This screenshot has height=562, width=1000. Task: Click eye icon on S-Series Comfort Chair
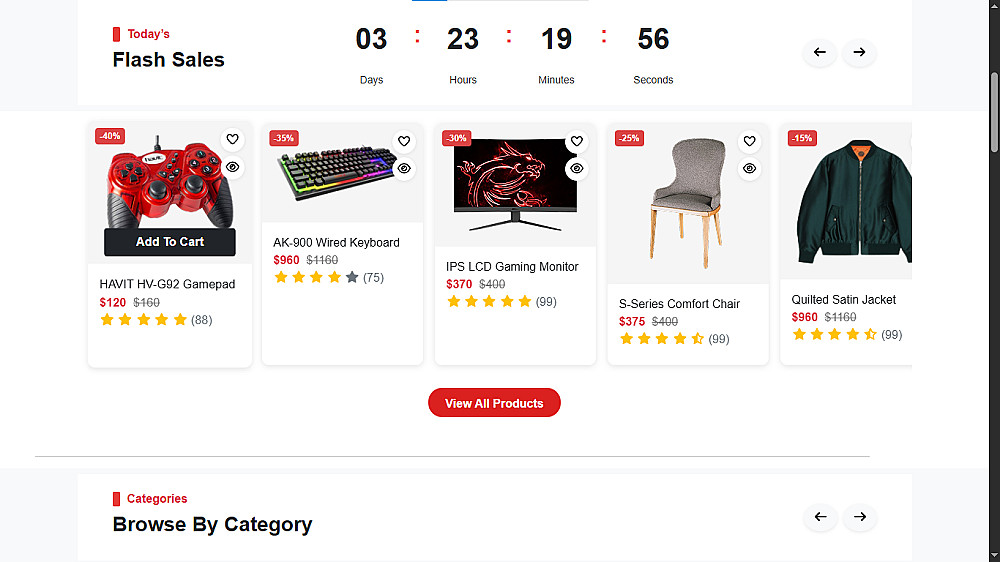point(749,169)
